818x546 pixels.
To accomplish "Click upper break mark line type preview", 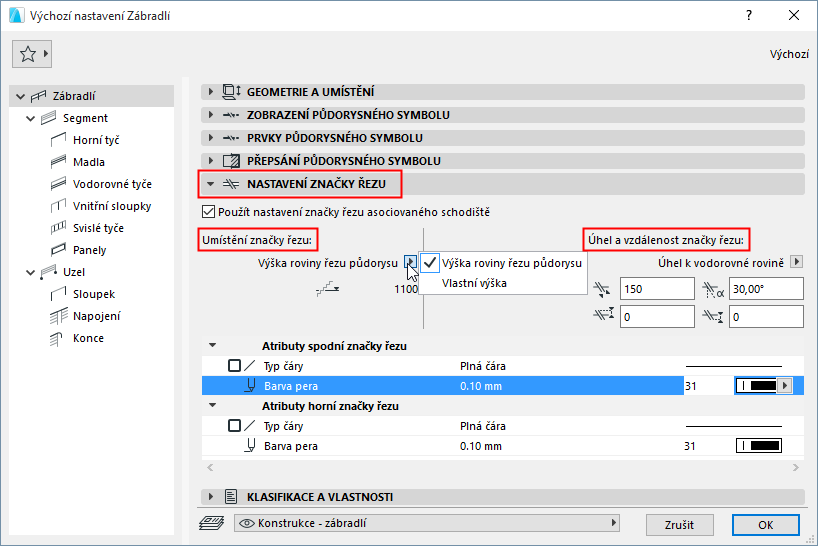I will [733, 426].
